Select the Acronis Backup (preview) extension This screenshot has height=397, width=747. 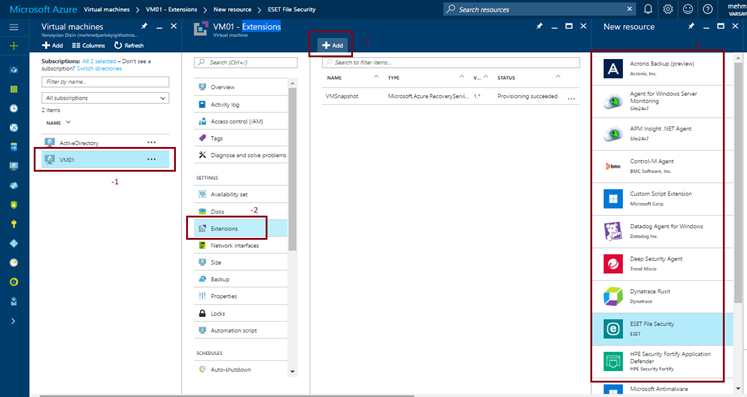tap(662, 69)
